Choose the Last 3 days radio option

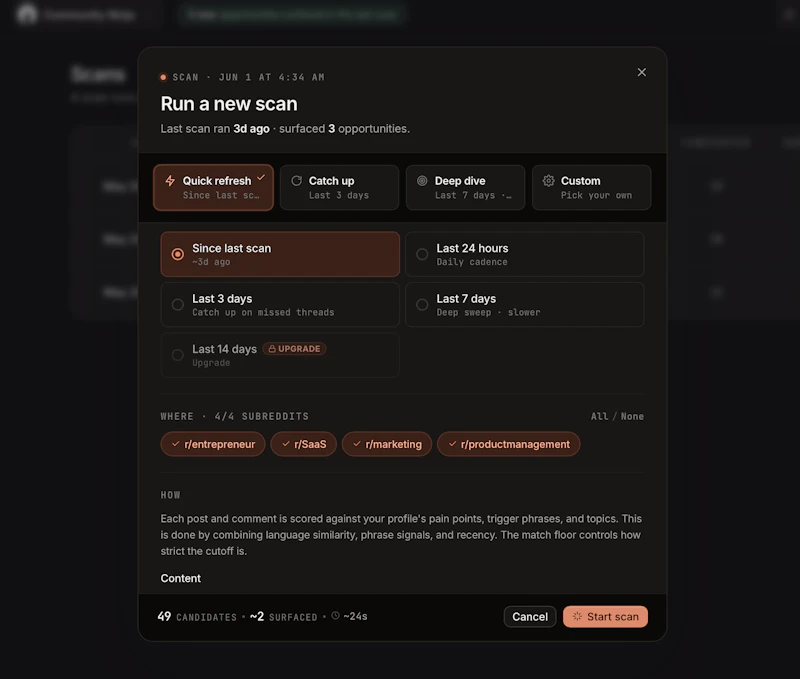[280, 305]
